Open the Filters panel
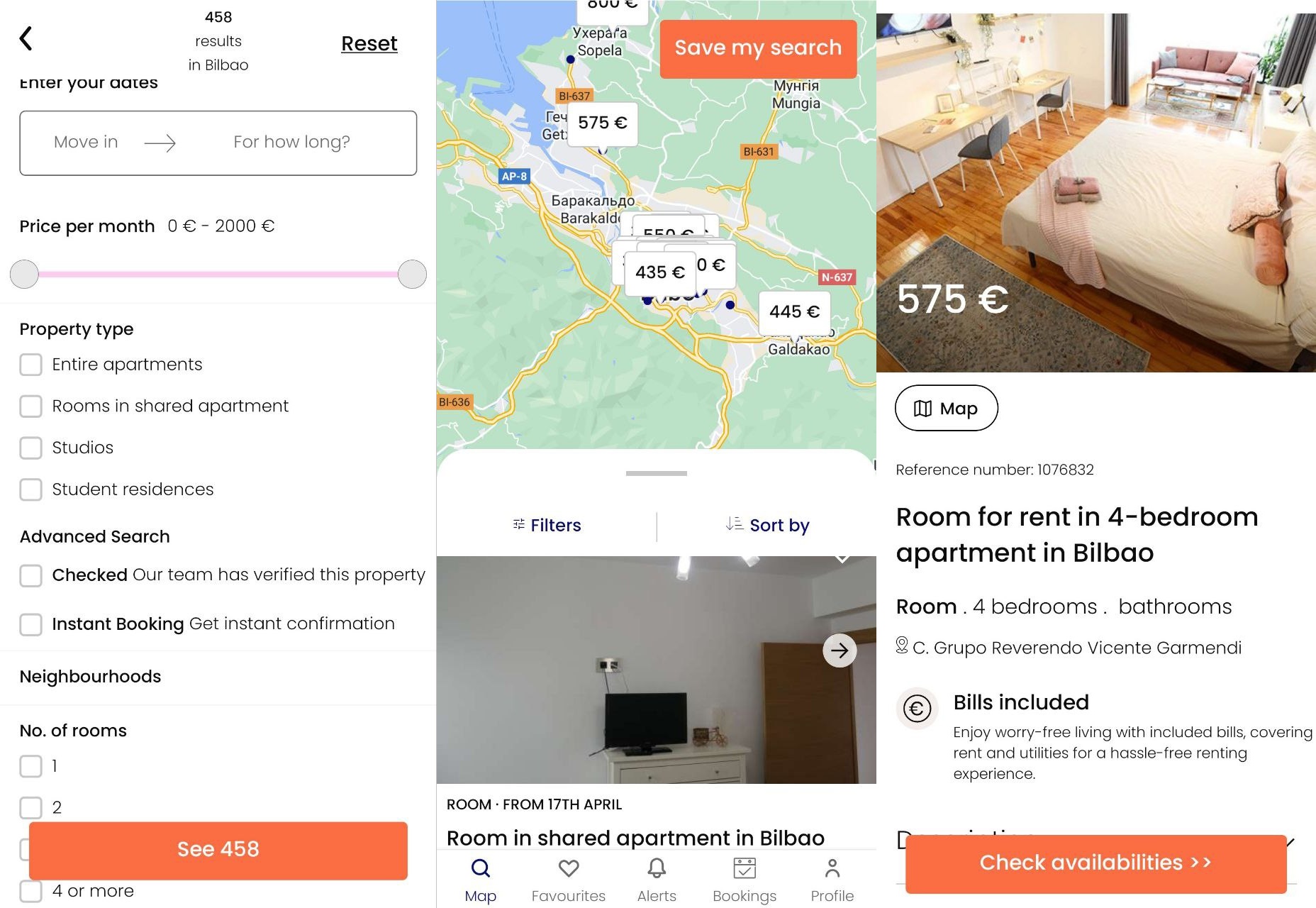Screen dimensions: 1316x908 [x=547, y=525]
